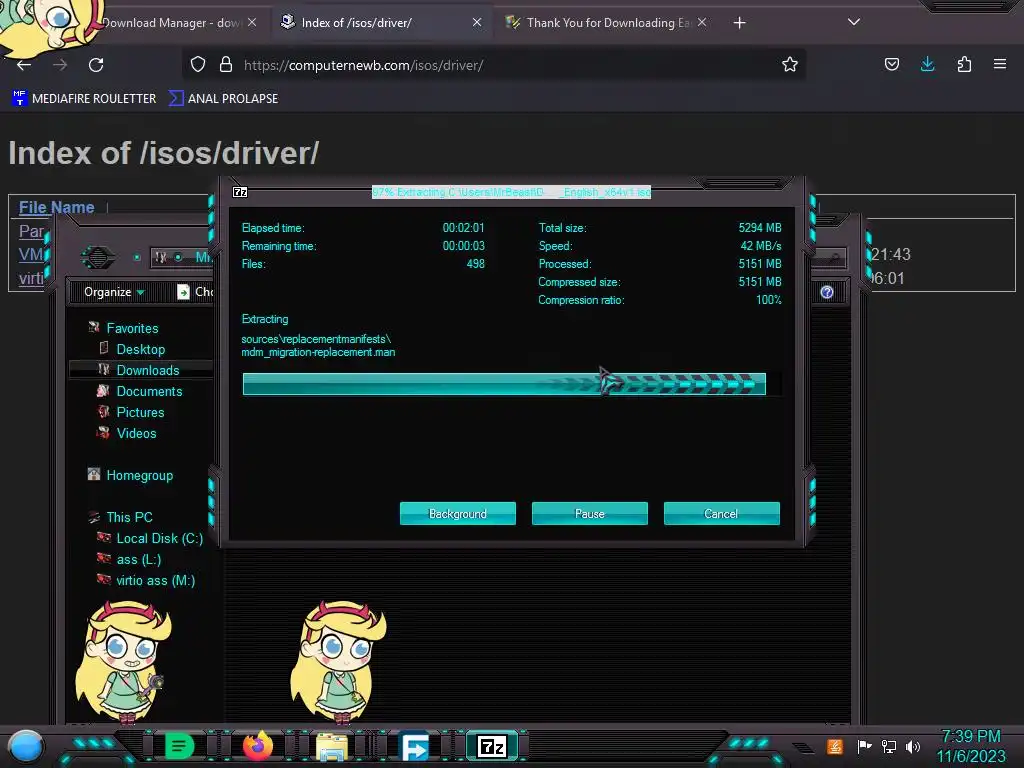
Task: Click the Explorer back/forward navigation emblem
Action: (x=98, y=257)
